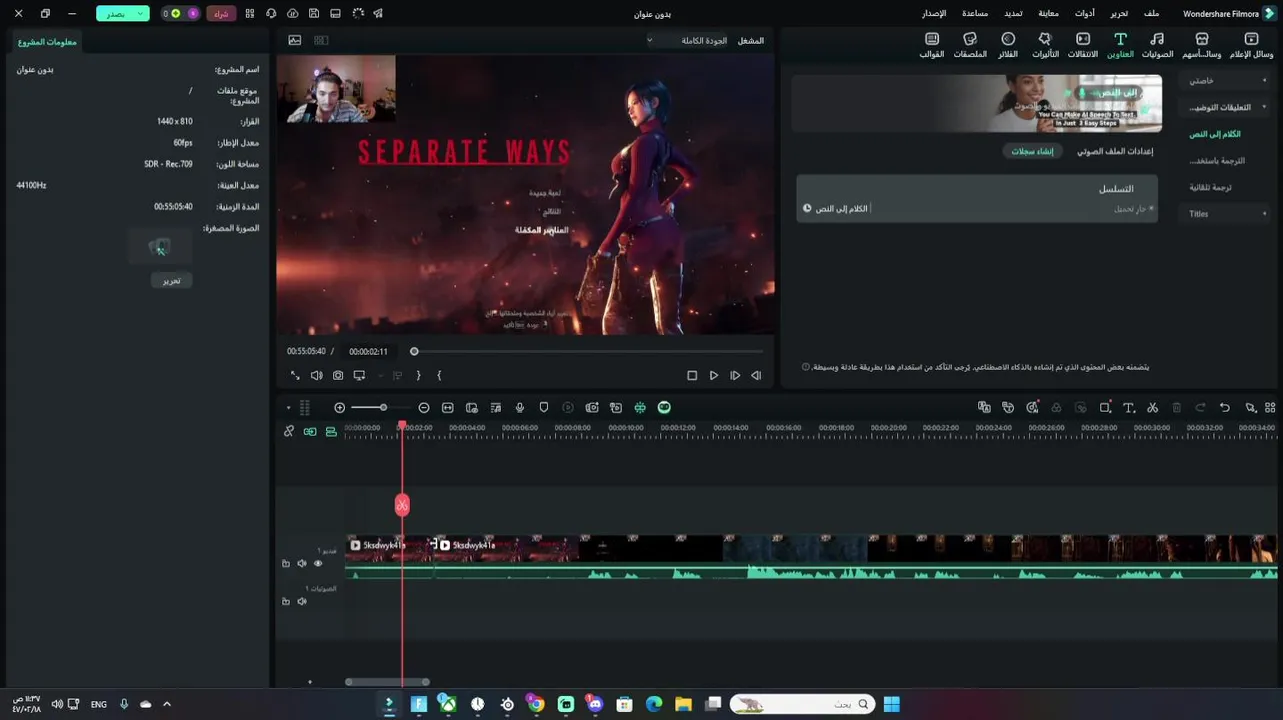Screen dimensions: 1283x720
Task: Click the split scissors tool in timeline toolbar
Action: pos(1152,408)
